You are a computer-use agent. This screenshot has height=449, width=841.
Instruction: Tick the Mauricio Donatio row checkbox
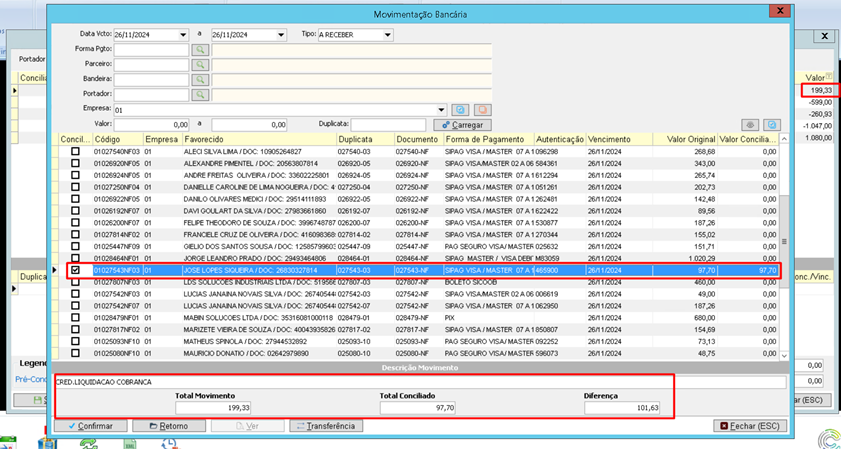[76, 353]
